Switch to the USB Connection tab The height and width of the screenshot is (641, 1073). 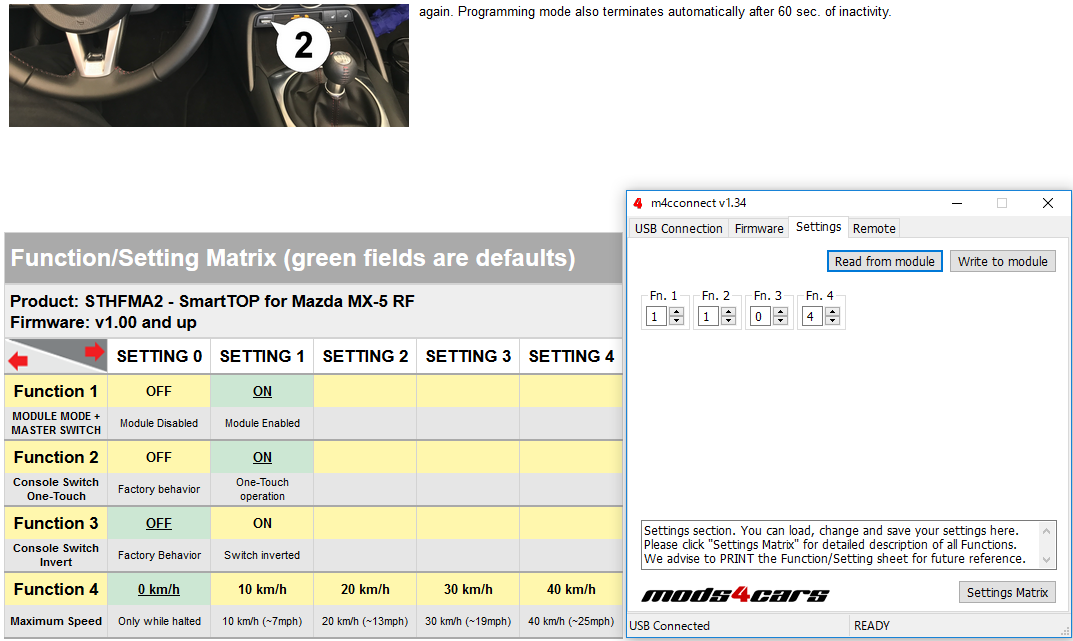(x=678, y=228)
